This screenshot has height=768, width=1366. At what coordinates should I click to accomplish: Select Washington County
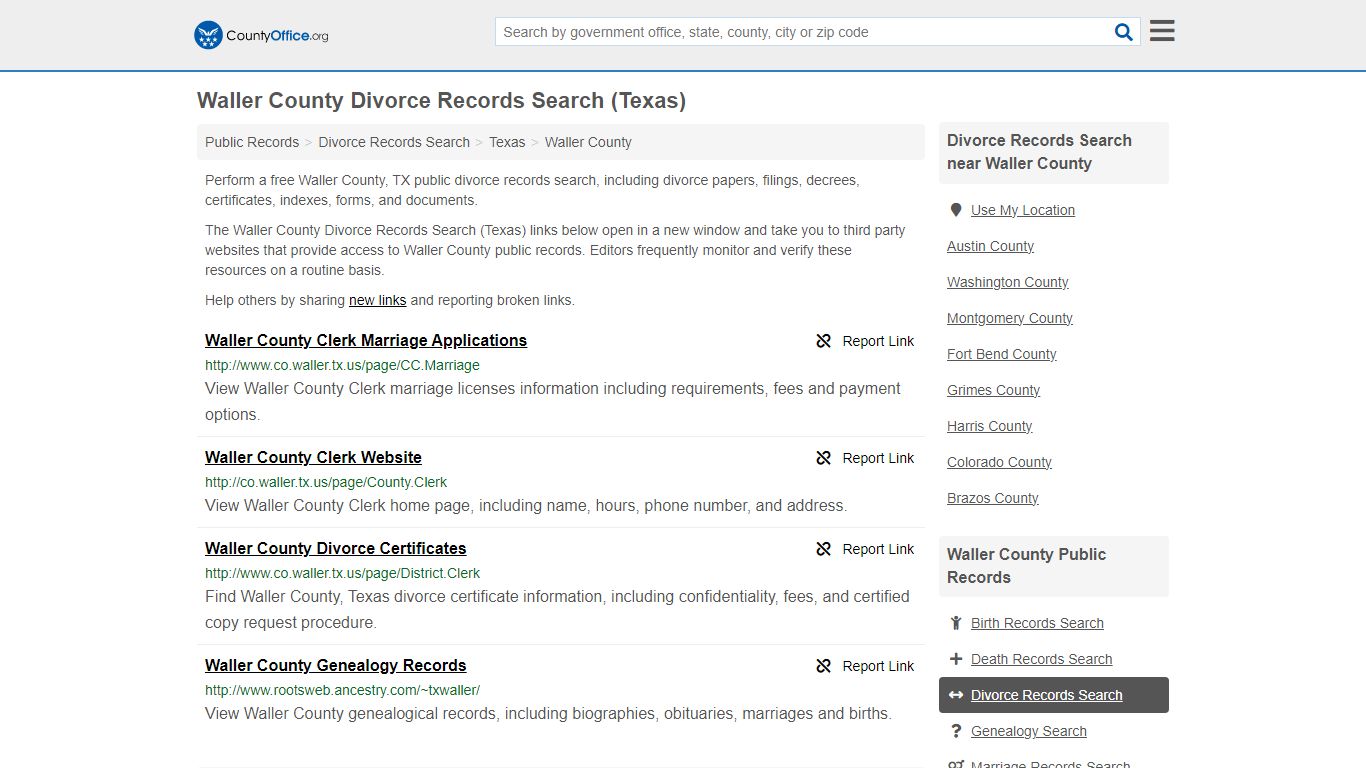tap(1008, 282)
